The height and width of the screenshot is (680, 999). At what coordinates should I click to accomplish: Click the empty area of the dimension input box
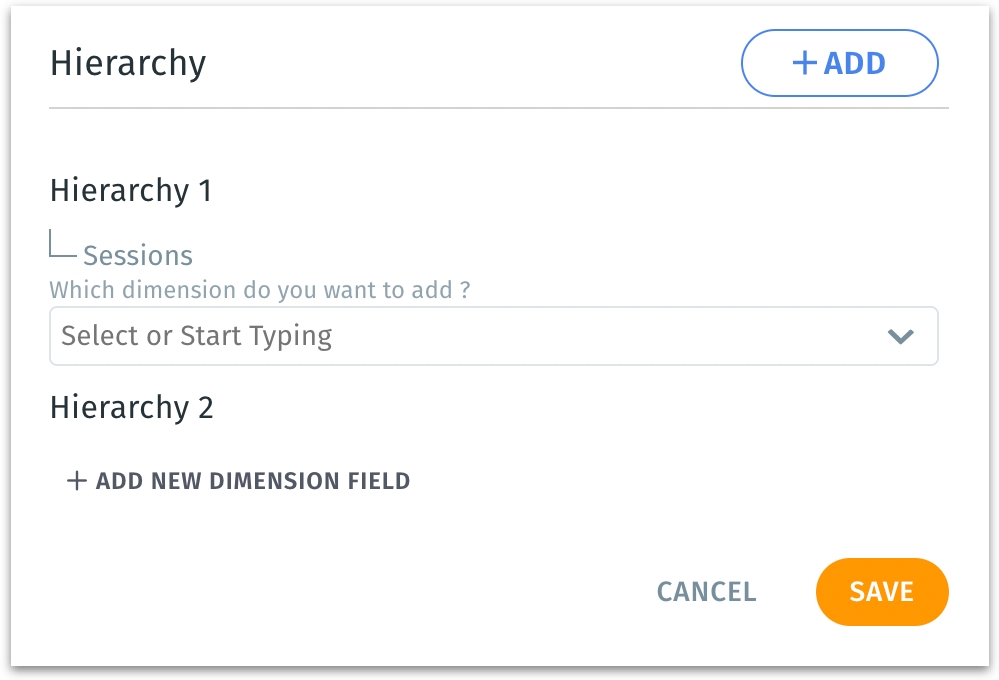tap(600, 336)
